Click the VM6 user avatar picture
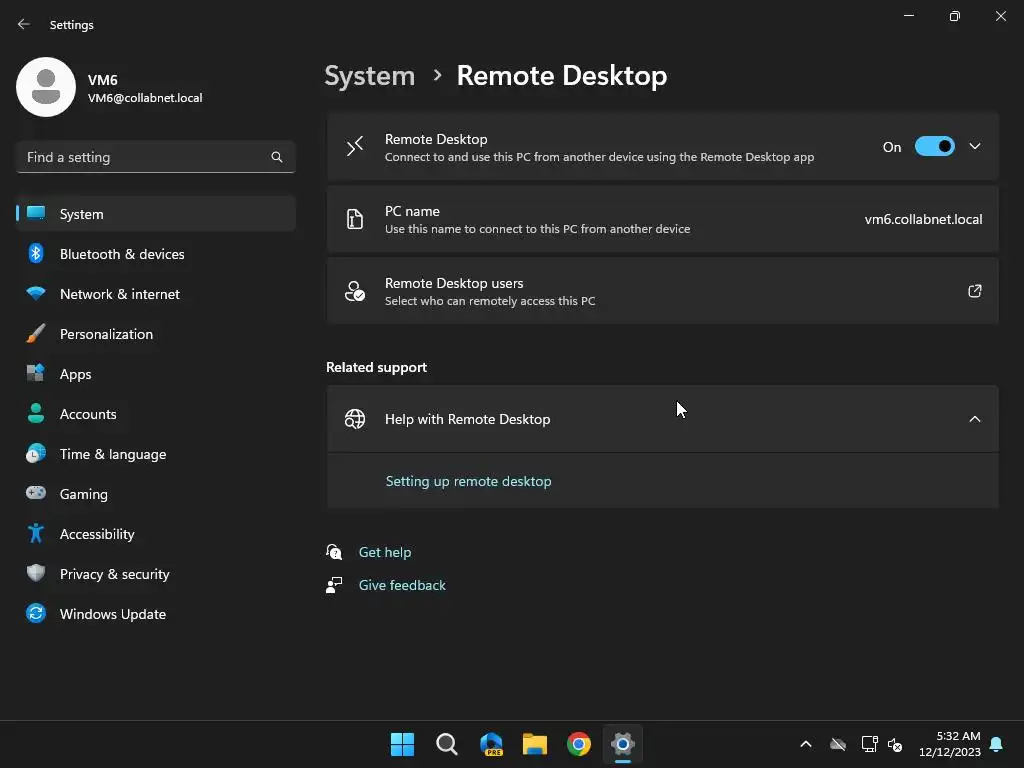 click(x=46, y=87)
